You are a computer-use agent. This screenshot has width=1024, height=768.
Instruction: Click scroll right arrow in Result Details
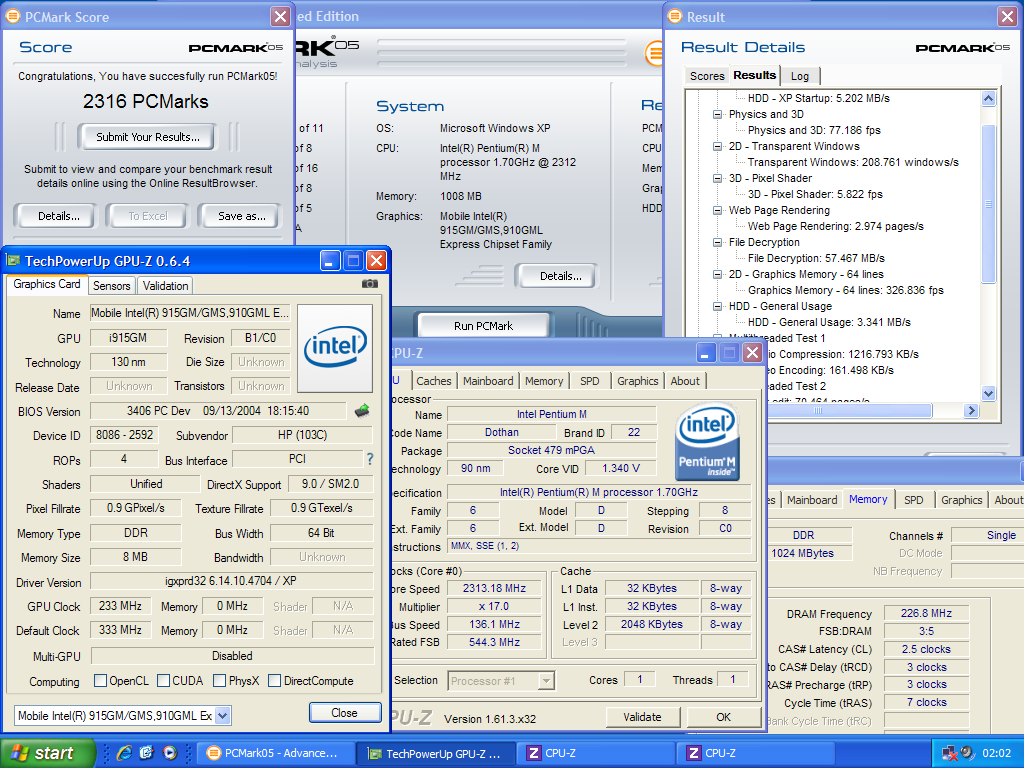[x=971, y=410]
